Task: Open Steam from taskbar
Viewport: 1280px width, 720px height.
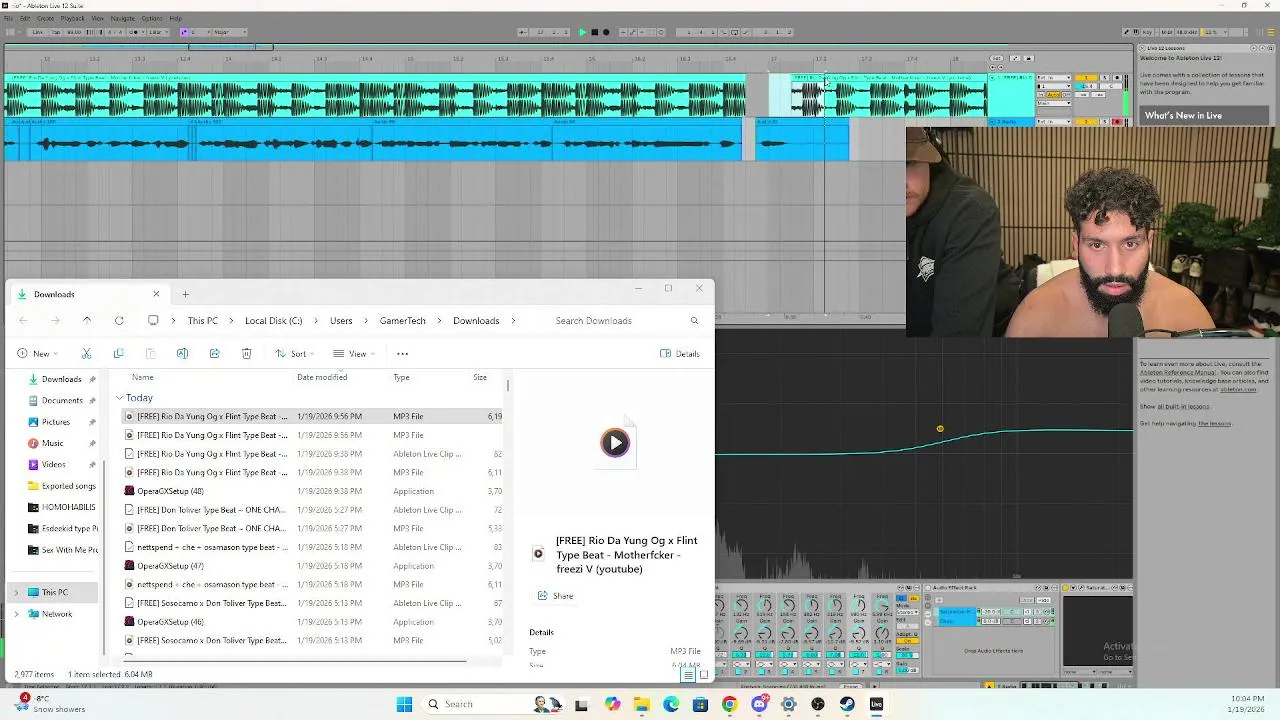Action: coord(847,704)
